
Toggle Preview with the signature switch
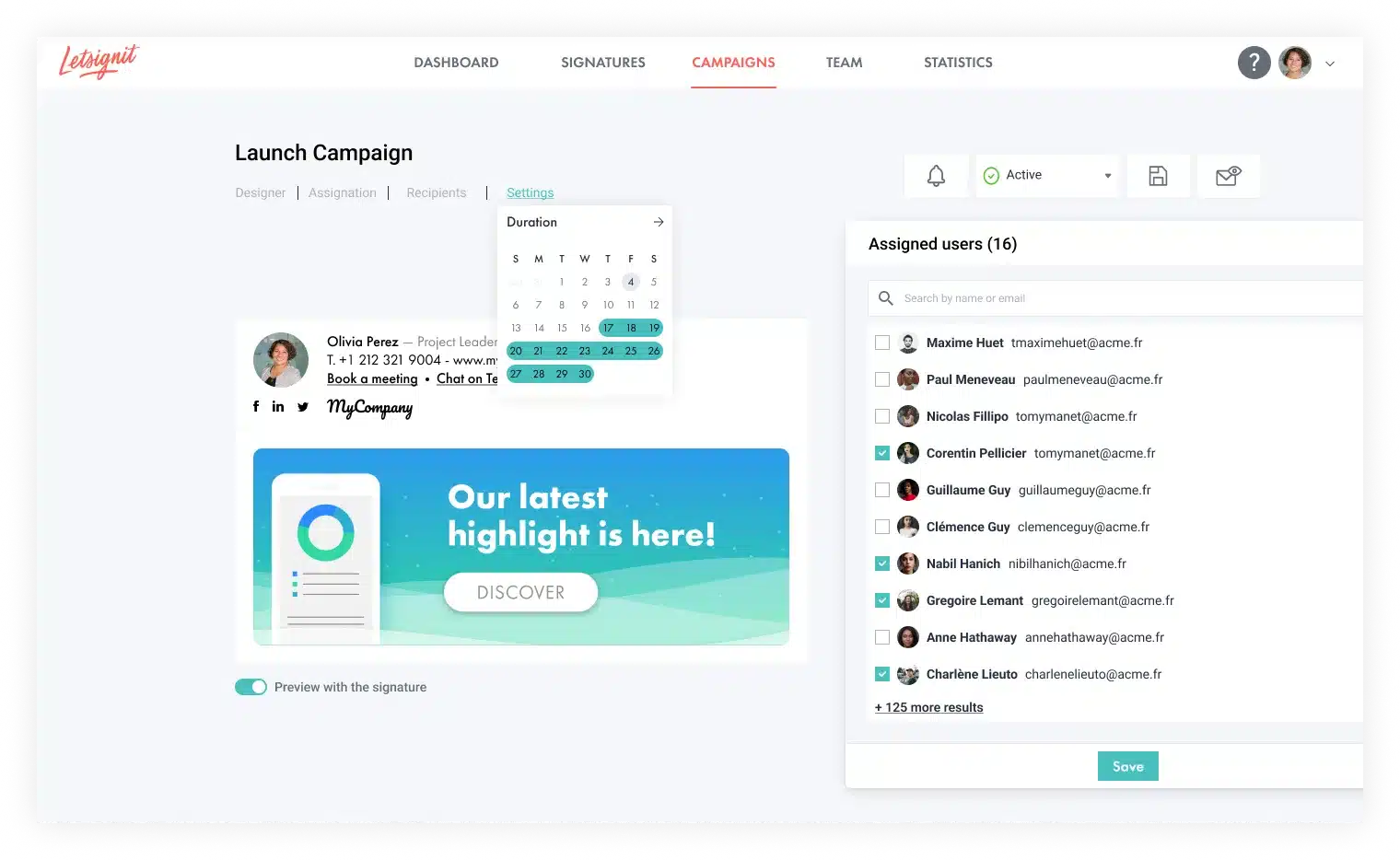click(251, 687)
